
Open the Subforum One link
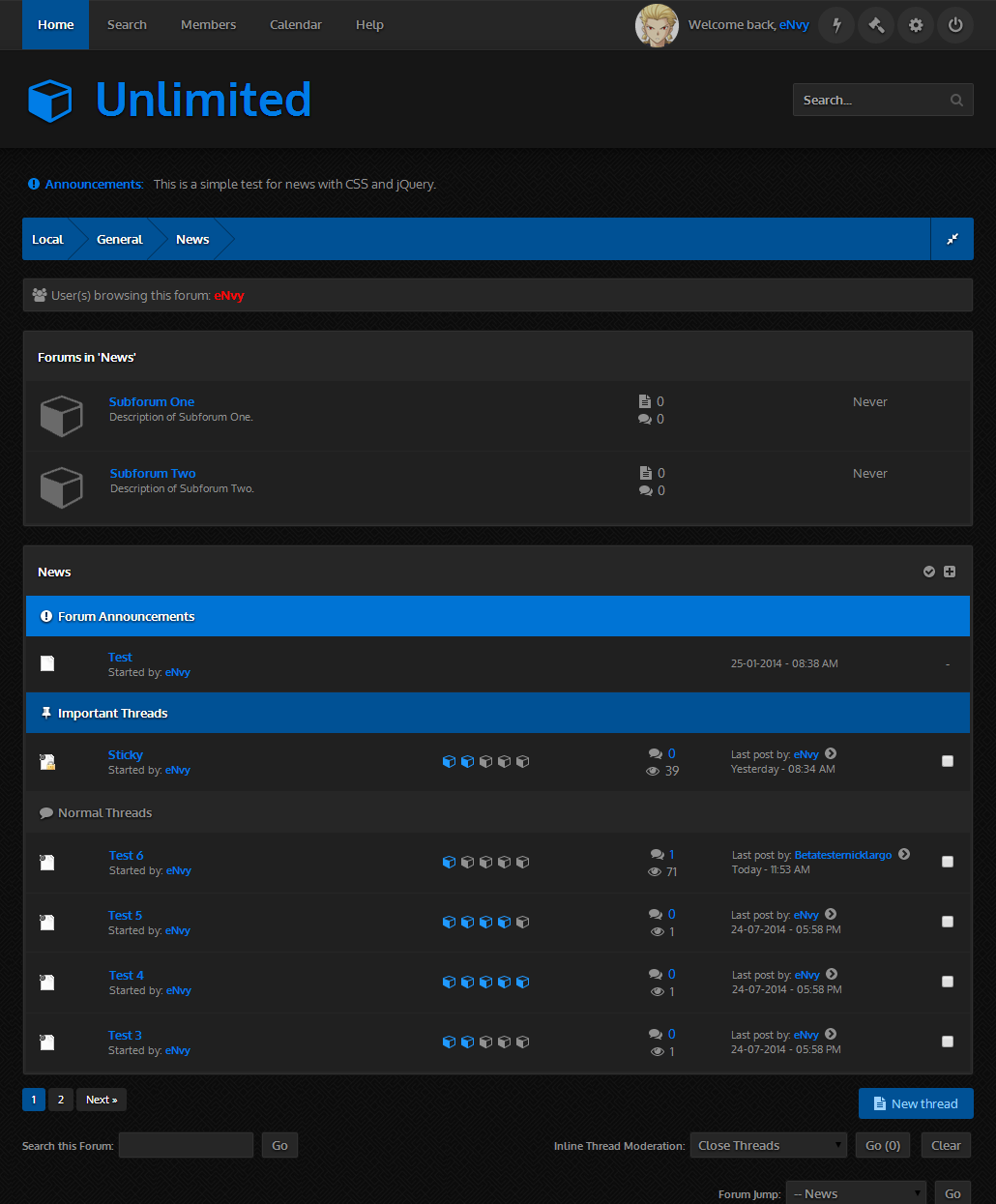click(x=152, y=401)
